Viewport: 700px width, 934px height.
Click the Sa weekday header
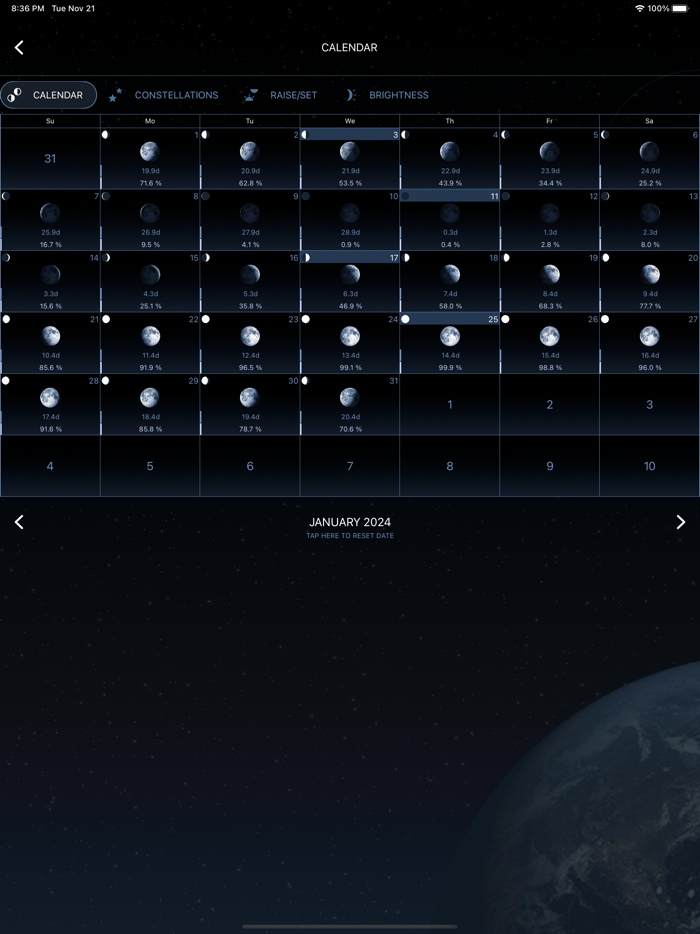[650, 121]
